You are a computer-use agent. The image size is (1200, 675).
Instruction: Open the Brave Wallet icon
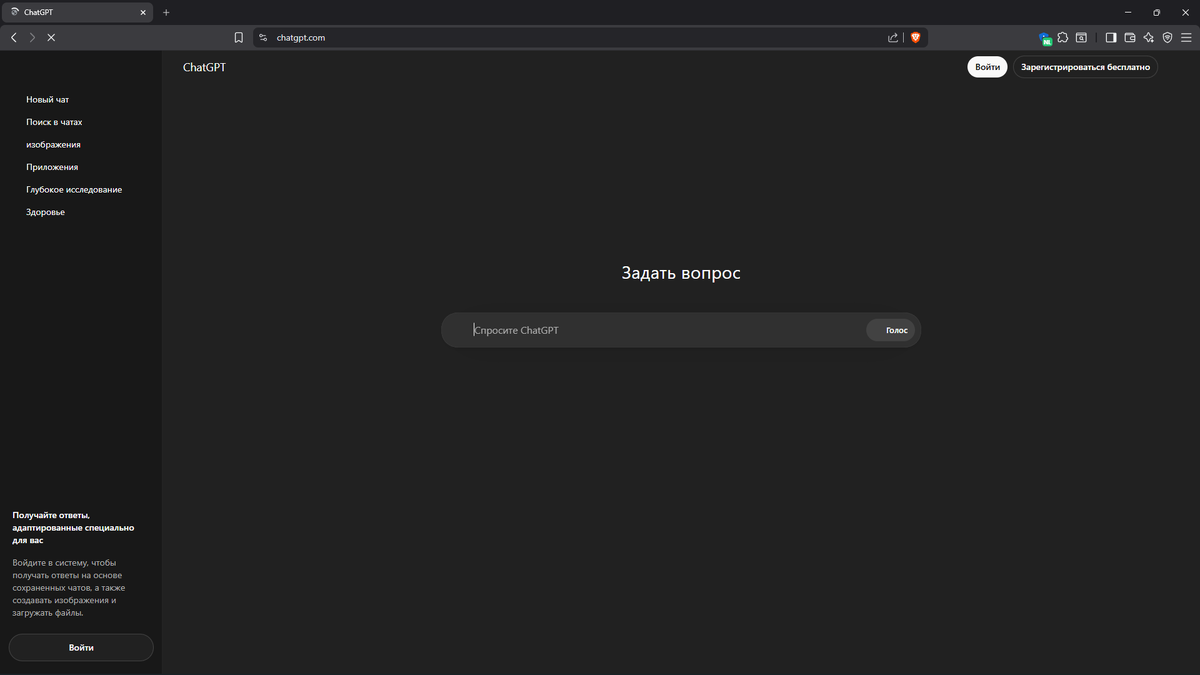(1130, 37)
